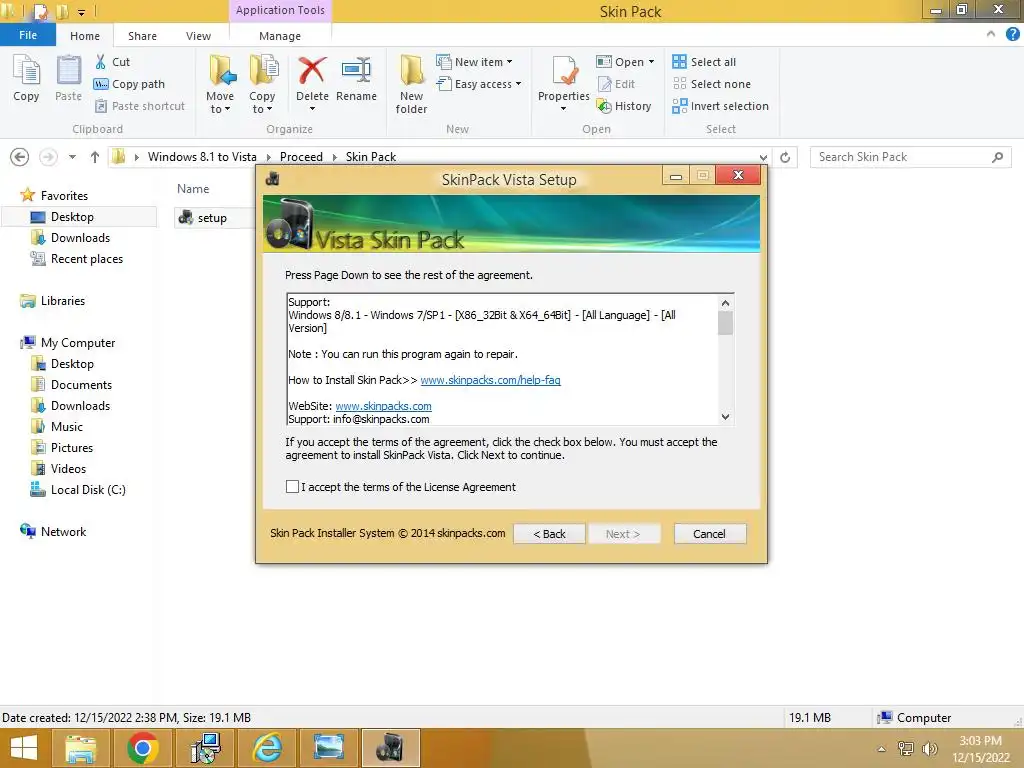Open Properties dropdown arrow
This screenshot has height=768, width=1024.
tap(564, 109)
